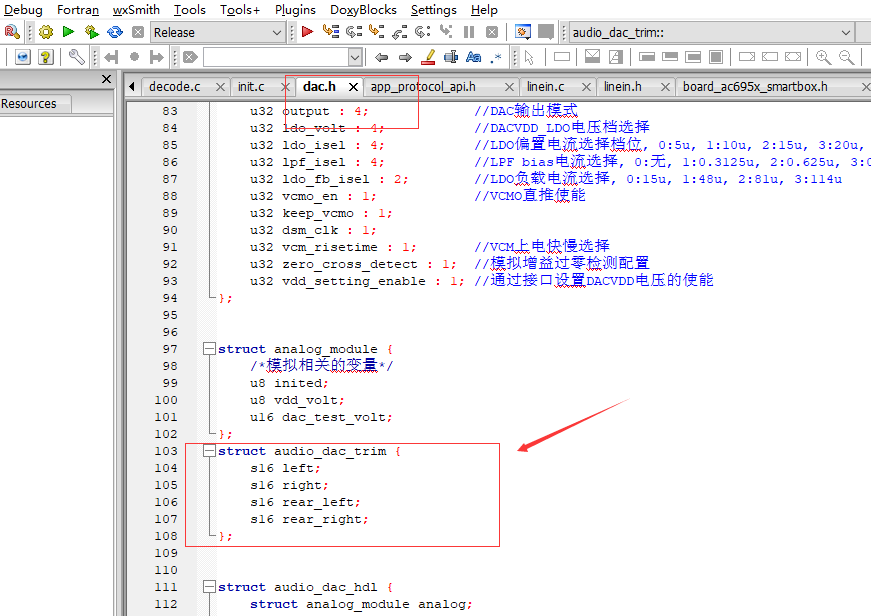Click the wrench icon in the toolbar
The width and height of the screenshot is (871, 616).
coord(76,57)
